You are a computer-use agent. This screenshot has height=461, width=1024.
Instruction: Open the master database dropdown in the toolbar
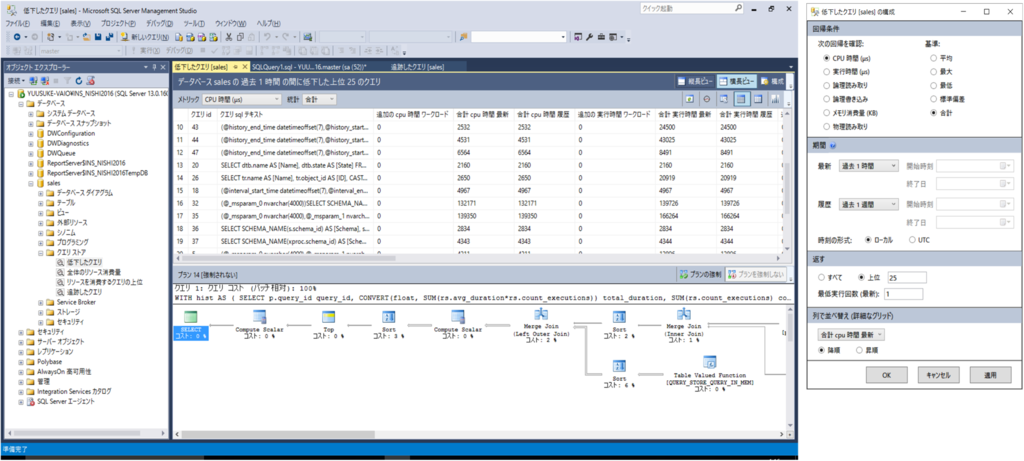[80, 50]
